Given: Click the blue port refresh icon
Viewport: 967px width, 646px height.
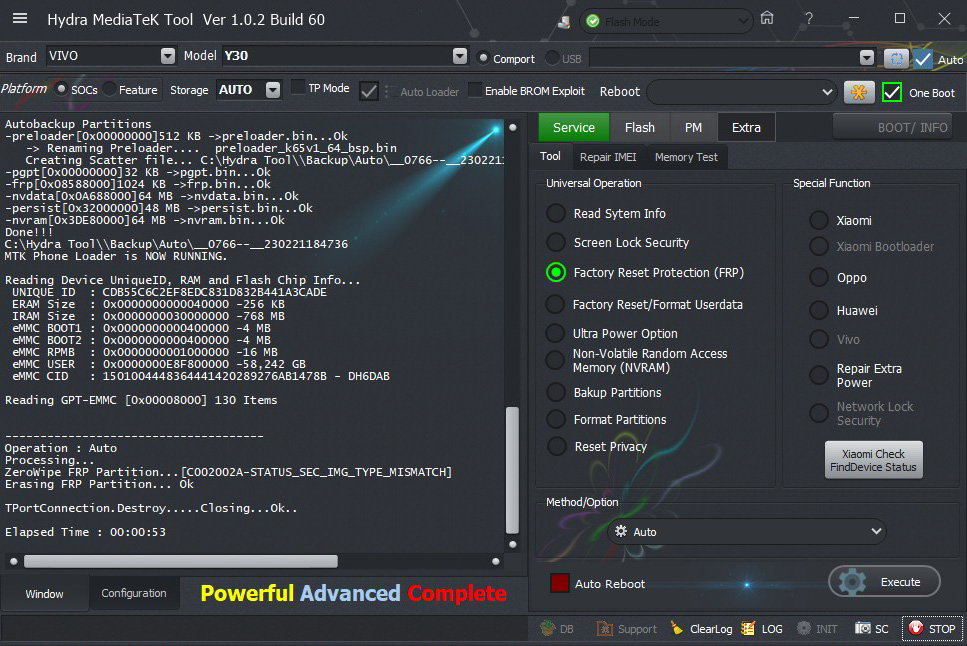Looking at the screenshot, I should [896, 58].
